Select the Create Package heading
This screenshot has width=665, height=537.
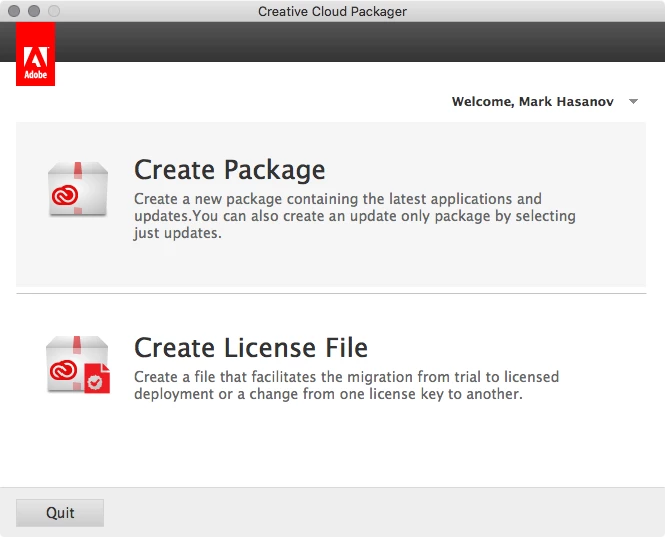point(229,170)
